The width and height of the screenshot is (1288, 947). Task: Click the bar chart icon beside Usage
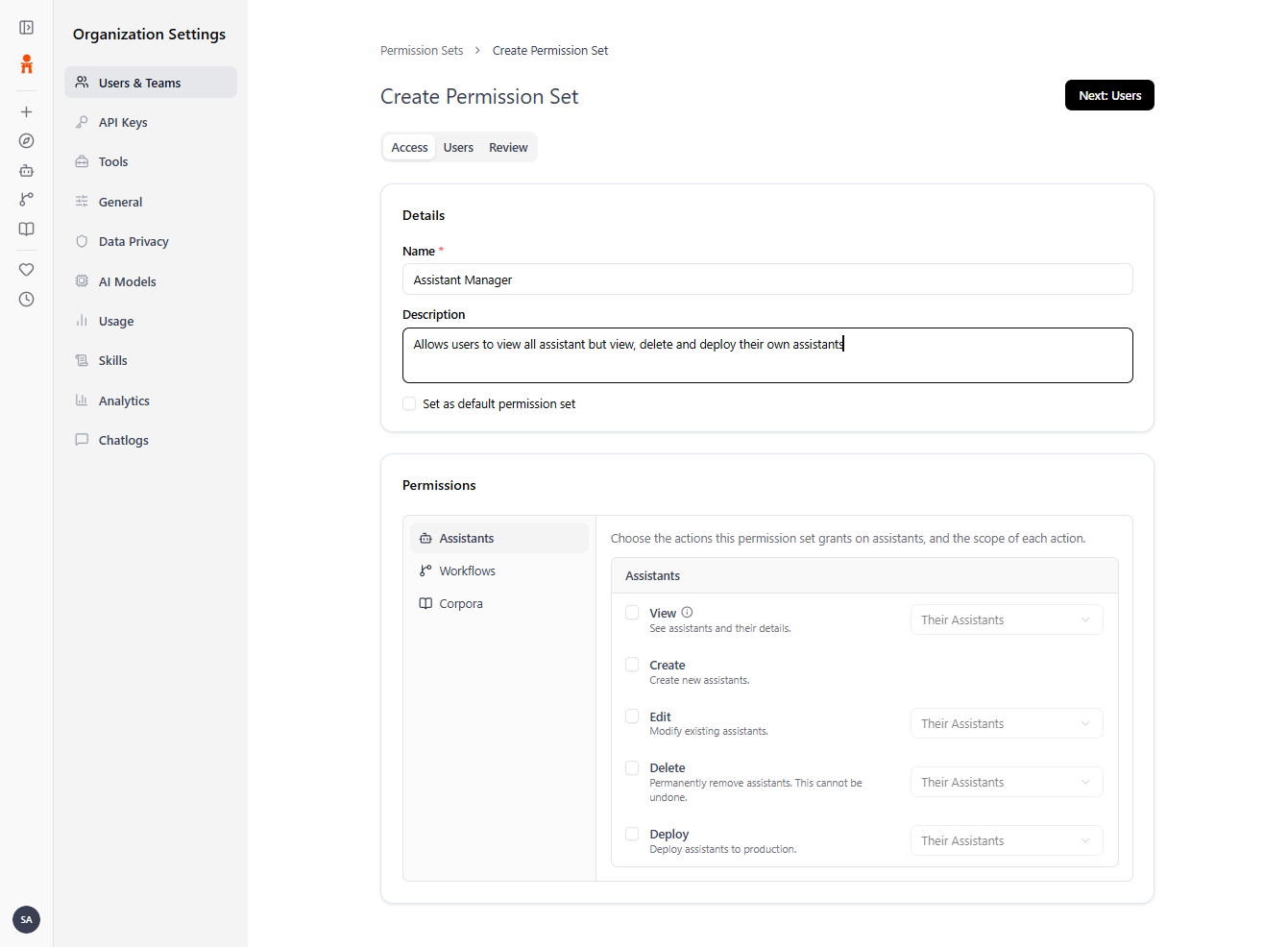(x=82, y=321)
